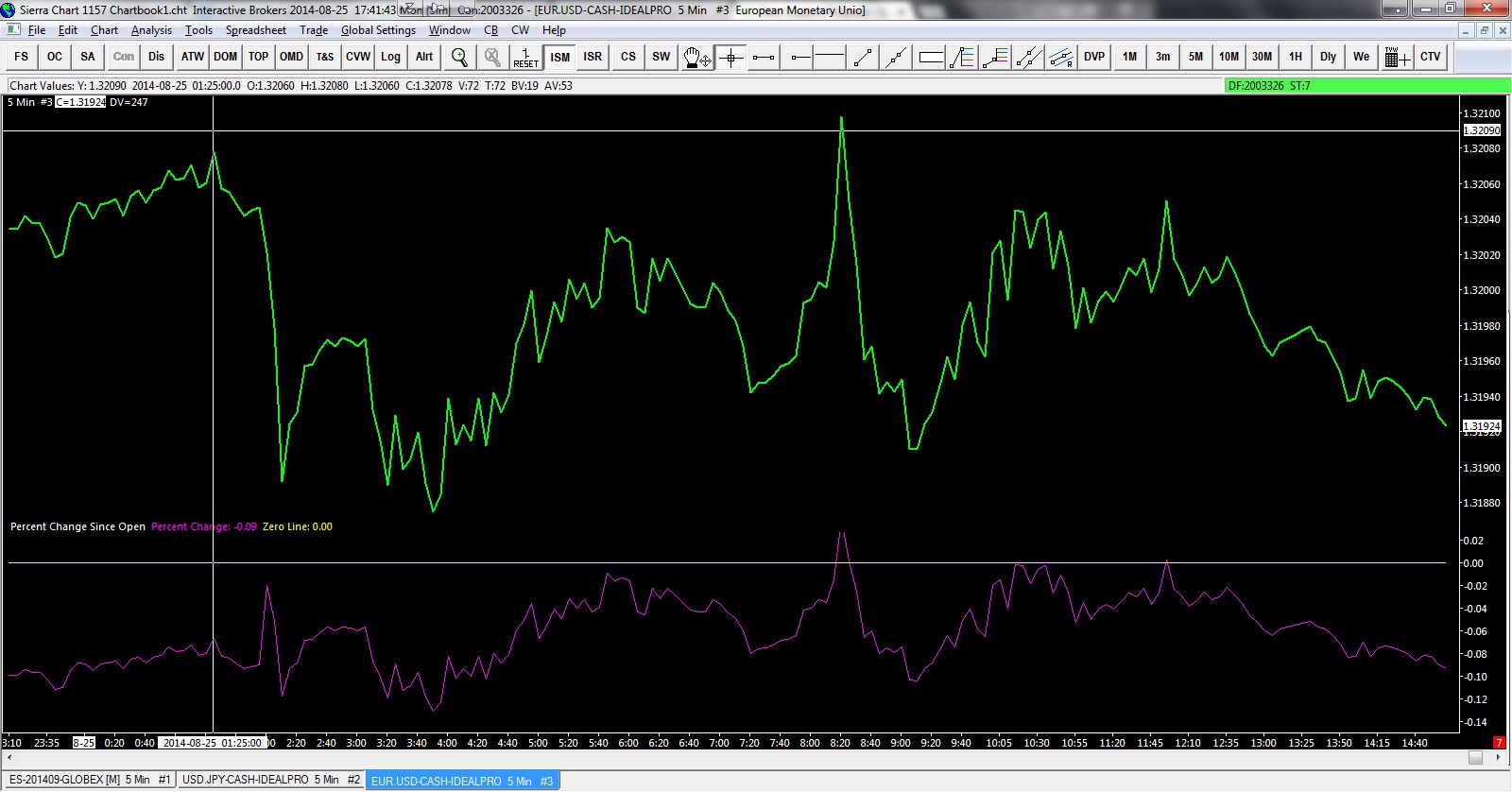Click the horizontal scrollbar thumb under the chart
Image resolution: width=1512 pixels, height=792 pixels.
pyautogui.click(x=1475, y=758)
